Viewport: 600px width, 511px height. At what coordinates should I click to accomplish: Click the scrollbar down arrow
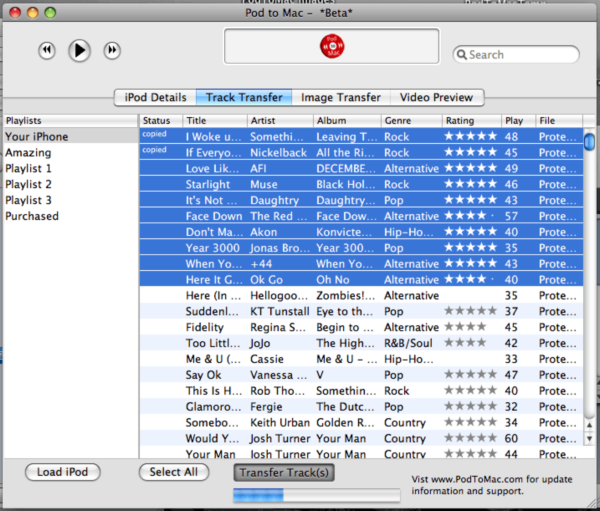pyautogui.click(x=589, y=438)
